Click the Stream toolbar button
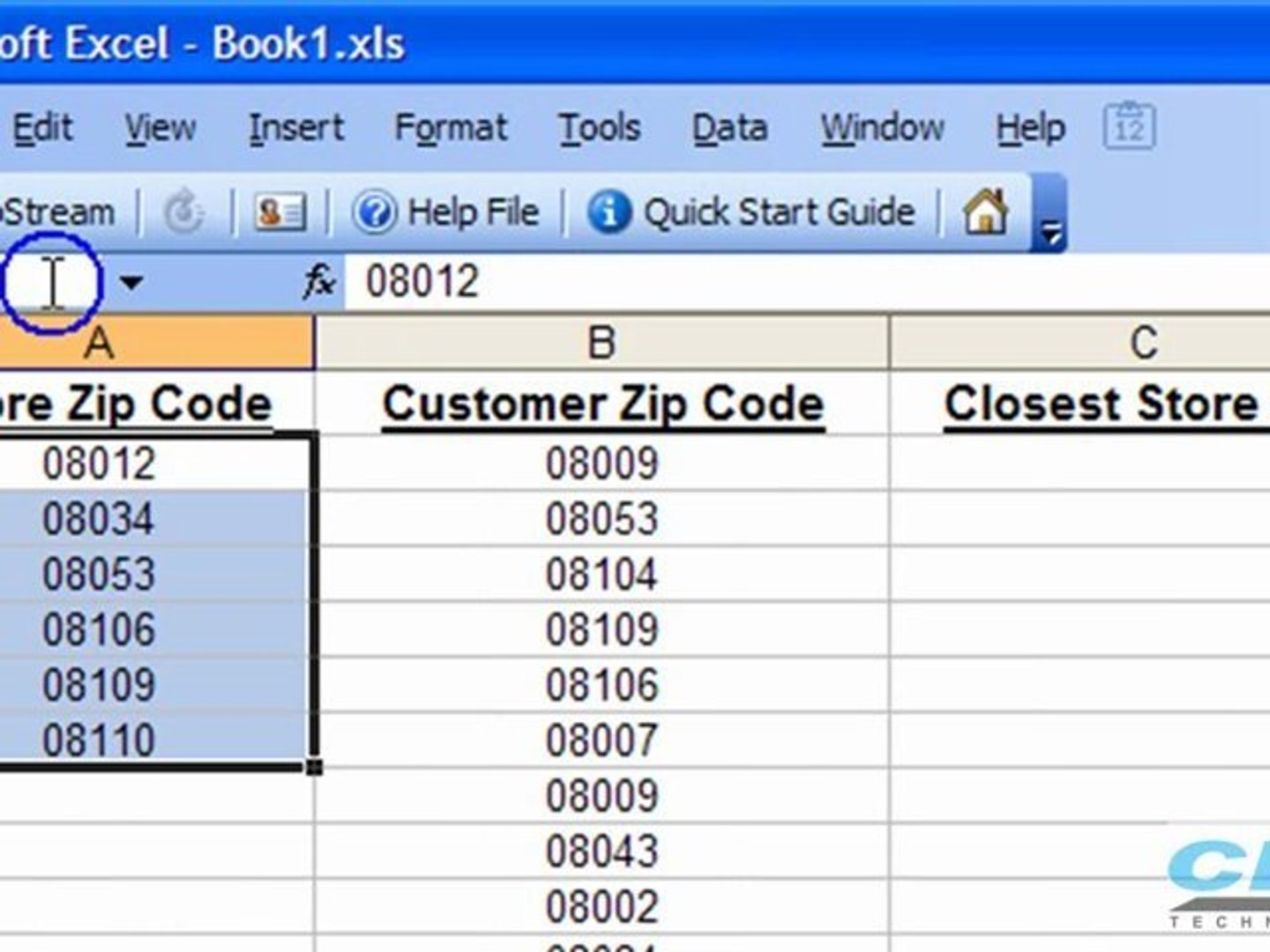1270x952 pixels. [58, 212]
